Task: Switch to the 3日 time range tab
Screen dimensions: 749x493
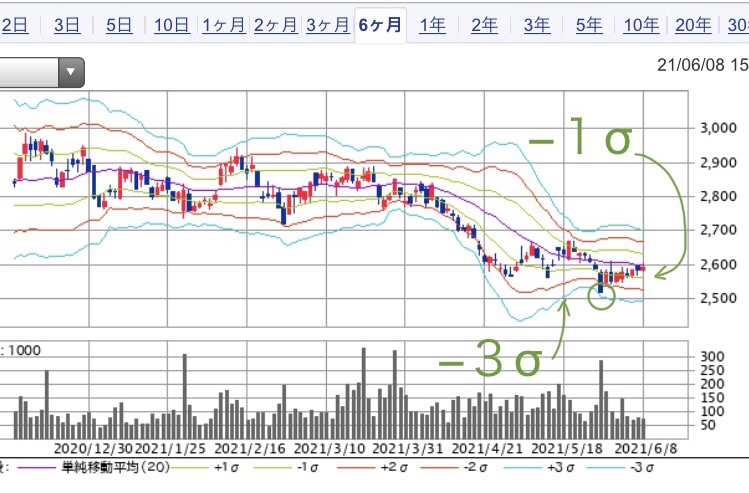Action: pyautogui.click(x=67, y=26)
